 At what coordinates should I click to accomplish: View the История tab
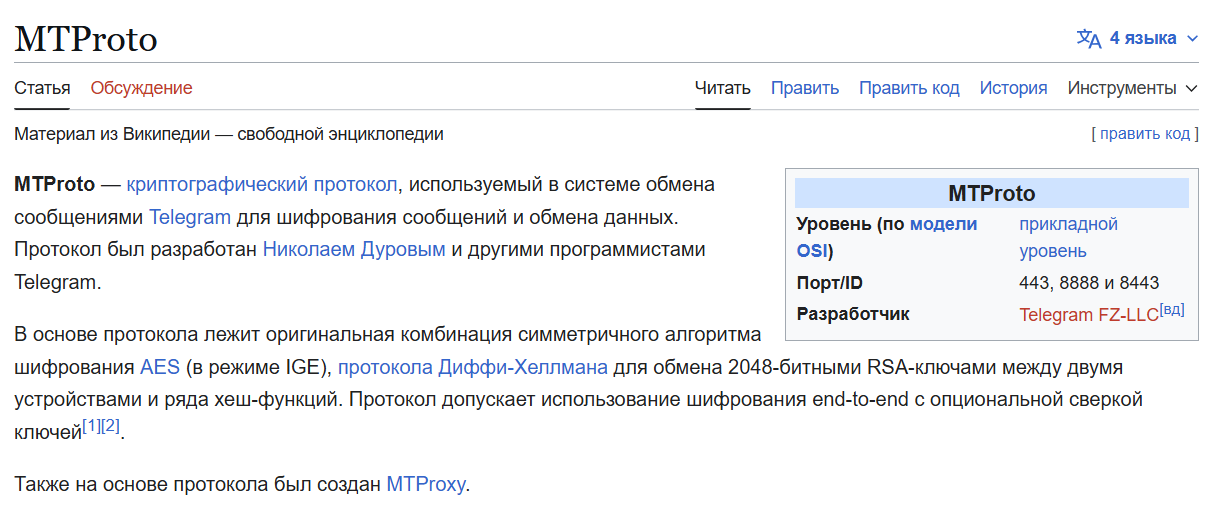click(x=1013, y=88)
